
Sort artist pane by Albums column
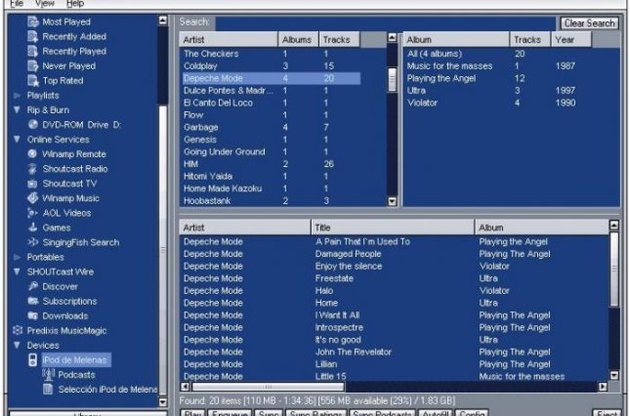pyautogui.click(x=298, y=40)
